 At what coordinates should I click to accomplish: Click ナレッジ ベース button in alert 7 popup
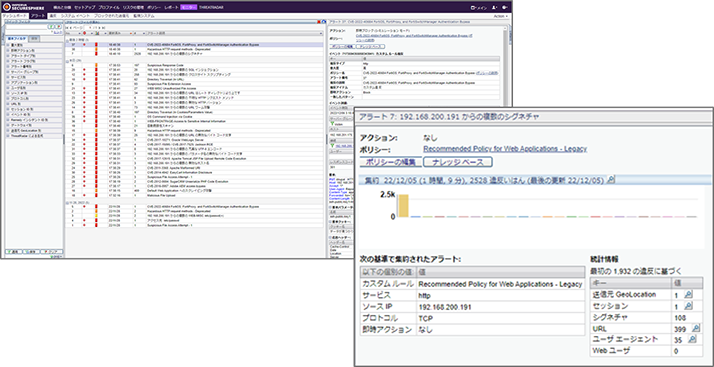pyautogui.click(x=458, y=162)
